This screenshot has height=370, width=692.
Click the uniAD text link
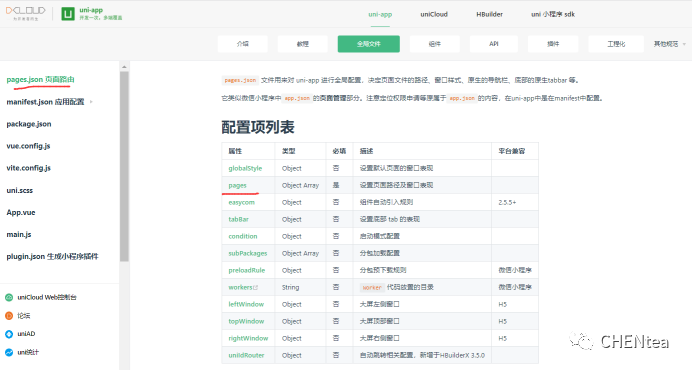point(26,334)
